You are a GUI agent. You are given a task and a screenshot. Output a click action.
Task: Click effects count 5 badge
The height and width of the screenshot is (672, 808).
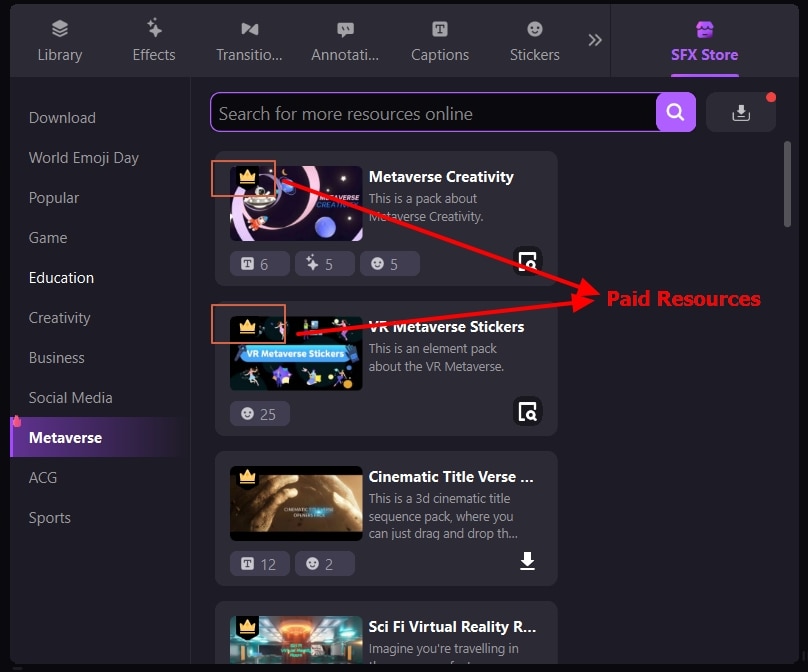click(324, 264)
